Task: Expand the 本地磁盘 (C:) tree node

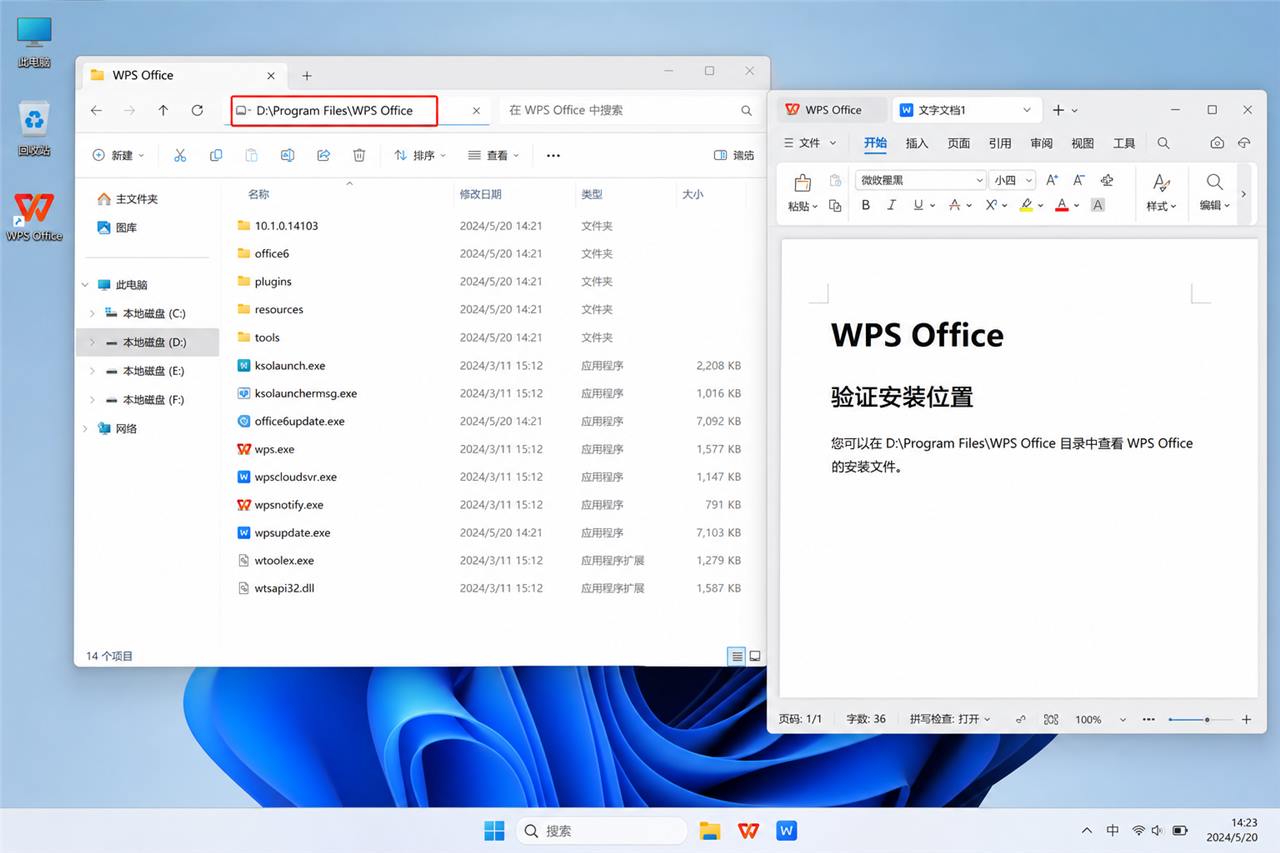Action: 92,313
